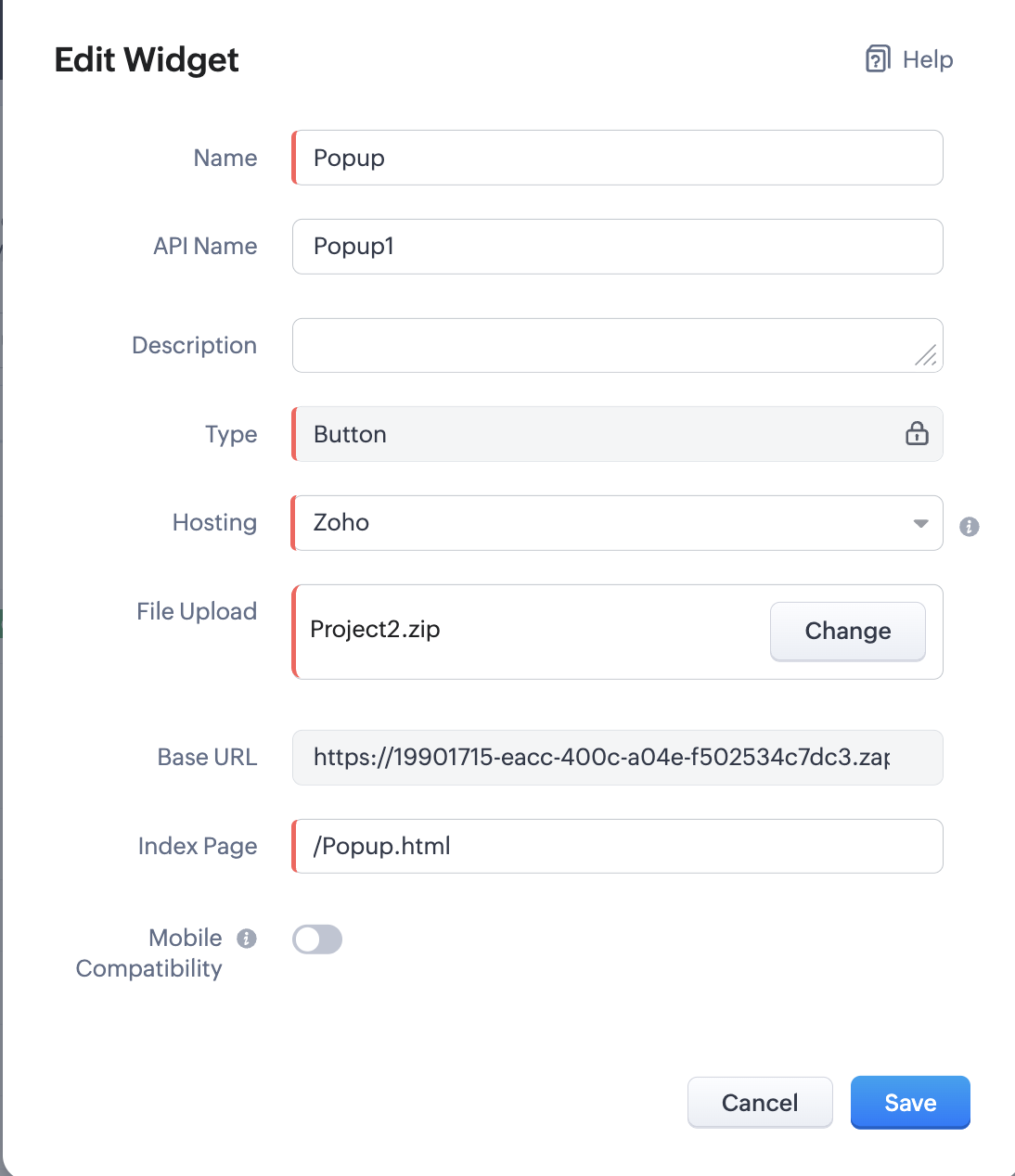Click the Description field resize handle
This screenshot has height=1176, width=1015.
[925, 355]
